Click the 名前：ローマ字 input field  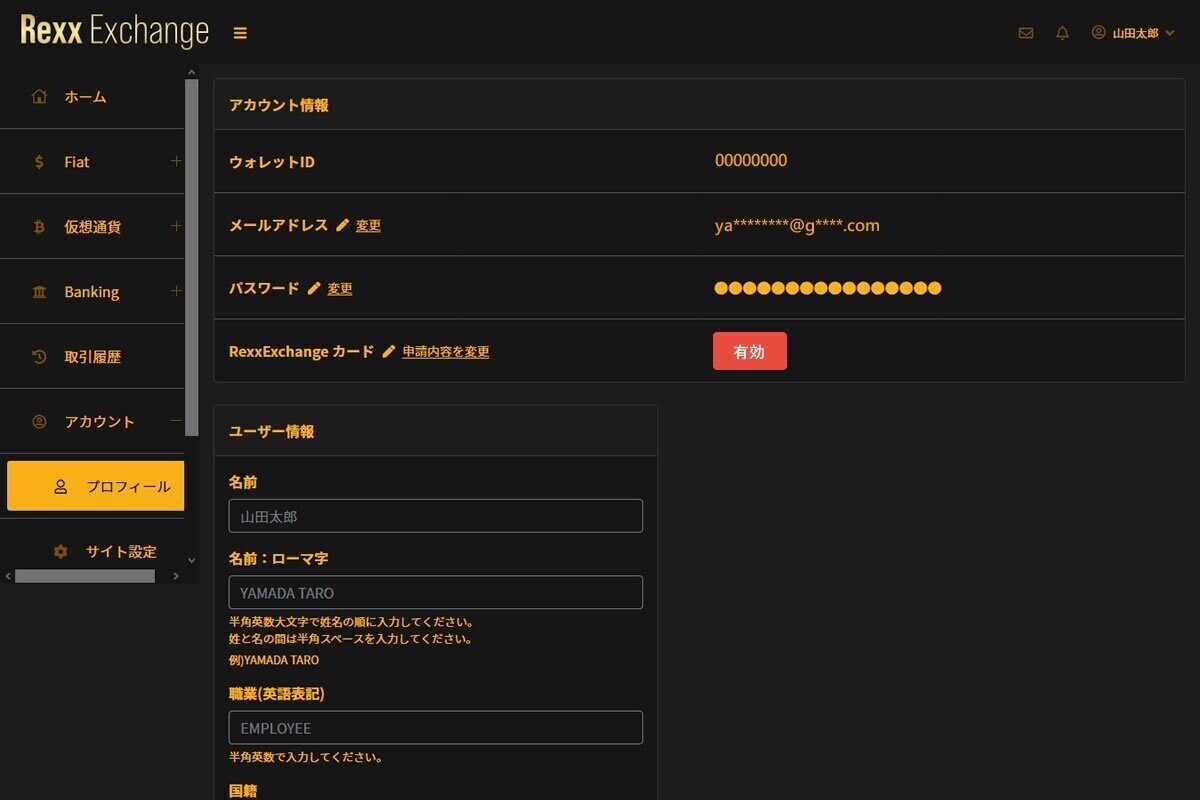[x=435, y=592]
